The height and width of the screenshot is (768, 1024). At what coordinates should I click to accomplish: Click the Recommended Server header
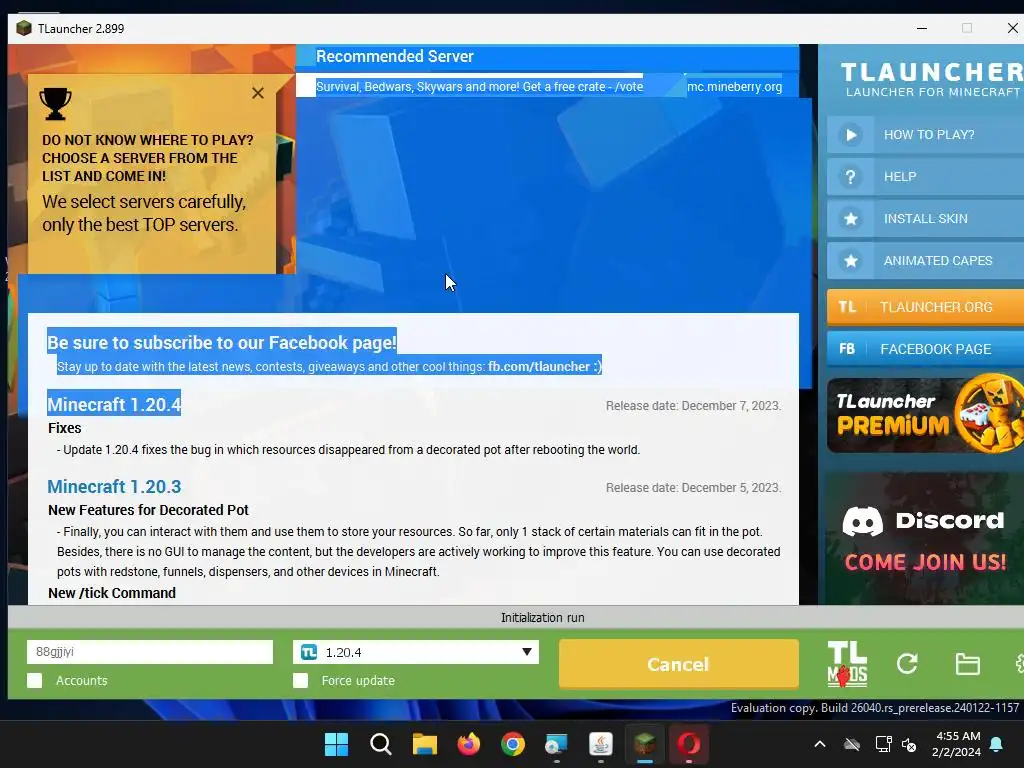[394, 56]
